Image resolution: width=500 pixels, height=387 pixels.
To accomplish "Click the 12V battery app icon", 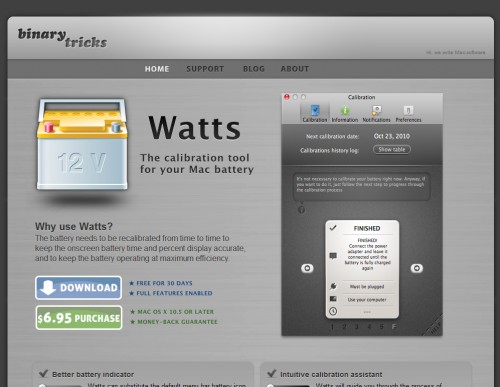I will 82,144.
